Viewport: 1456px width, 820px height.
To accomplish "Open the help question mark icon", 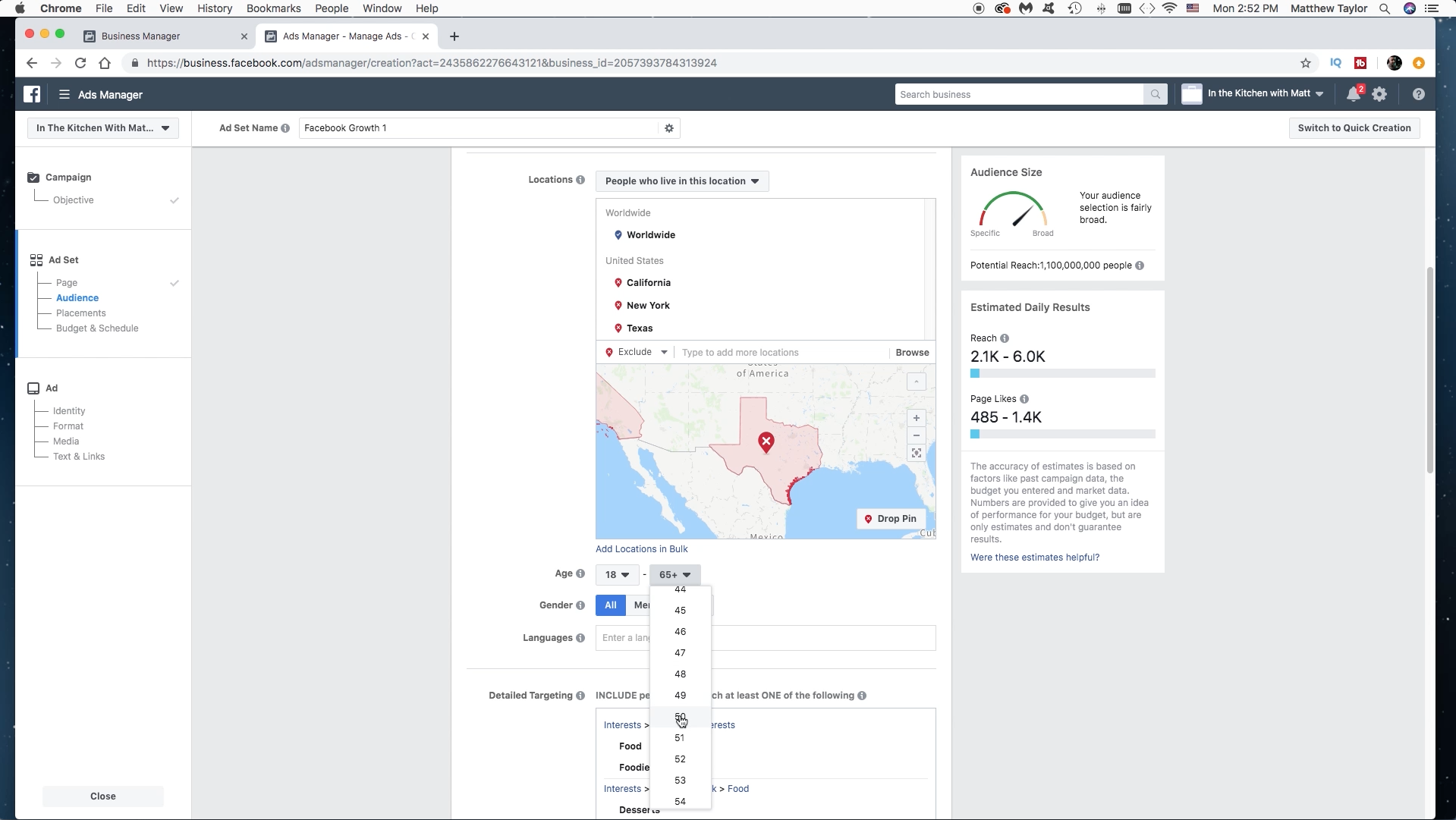I will [1419, 94].
